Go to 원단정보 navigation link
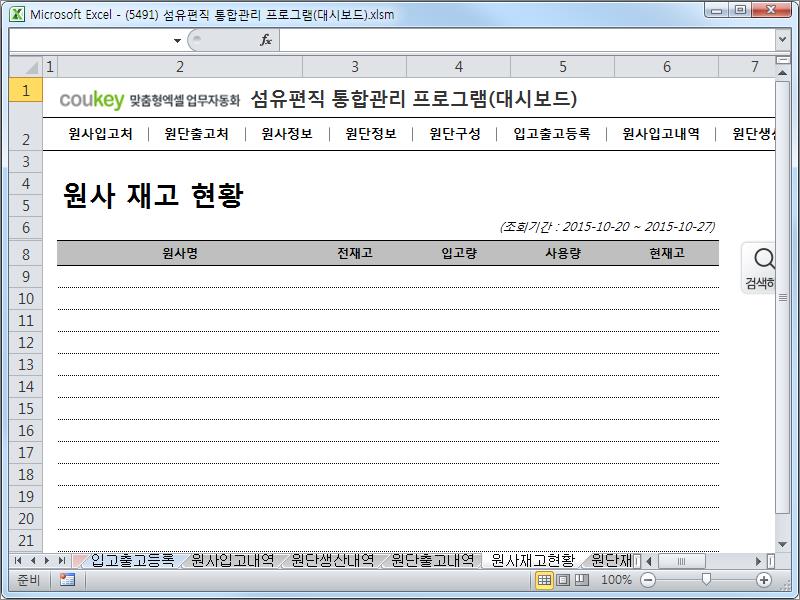 371,134
